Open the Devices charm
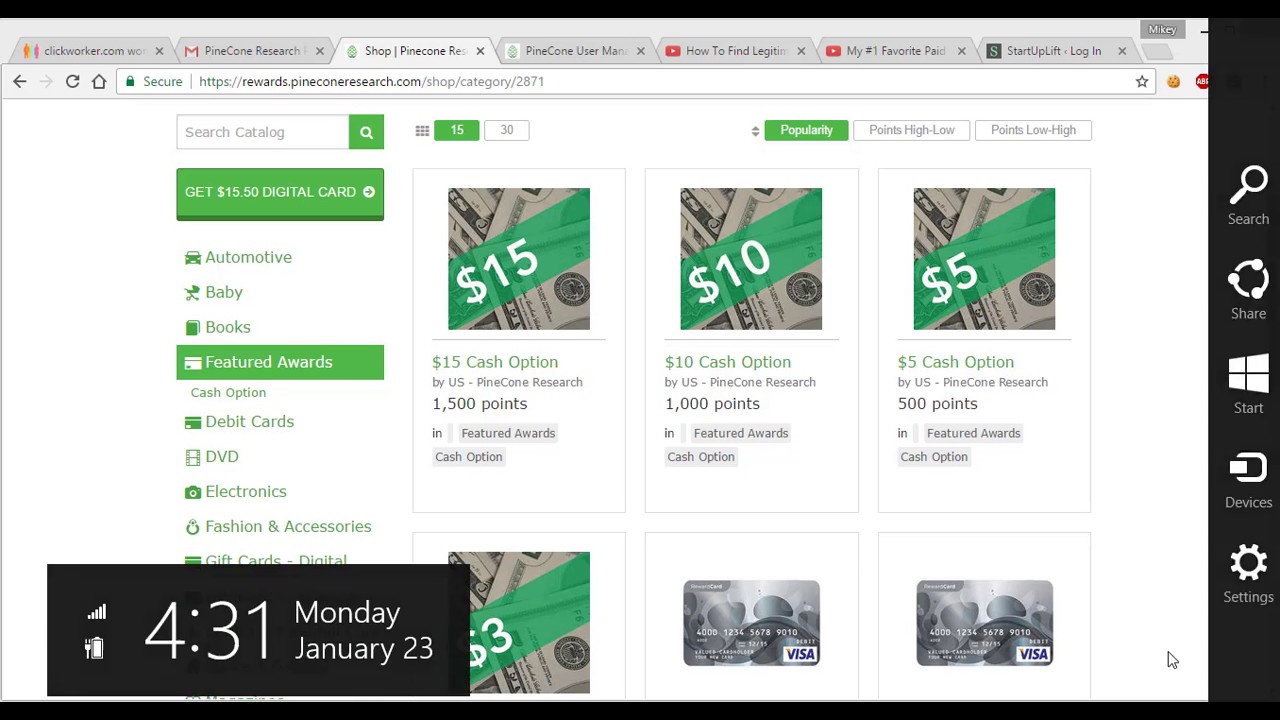The image size is (1280, 720). (1248, 480)
